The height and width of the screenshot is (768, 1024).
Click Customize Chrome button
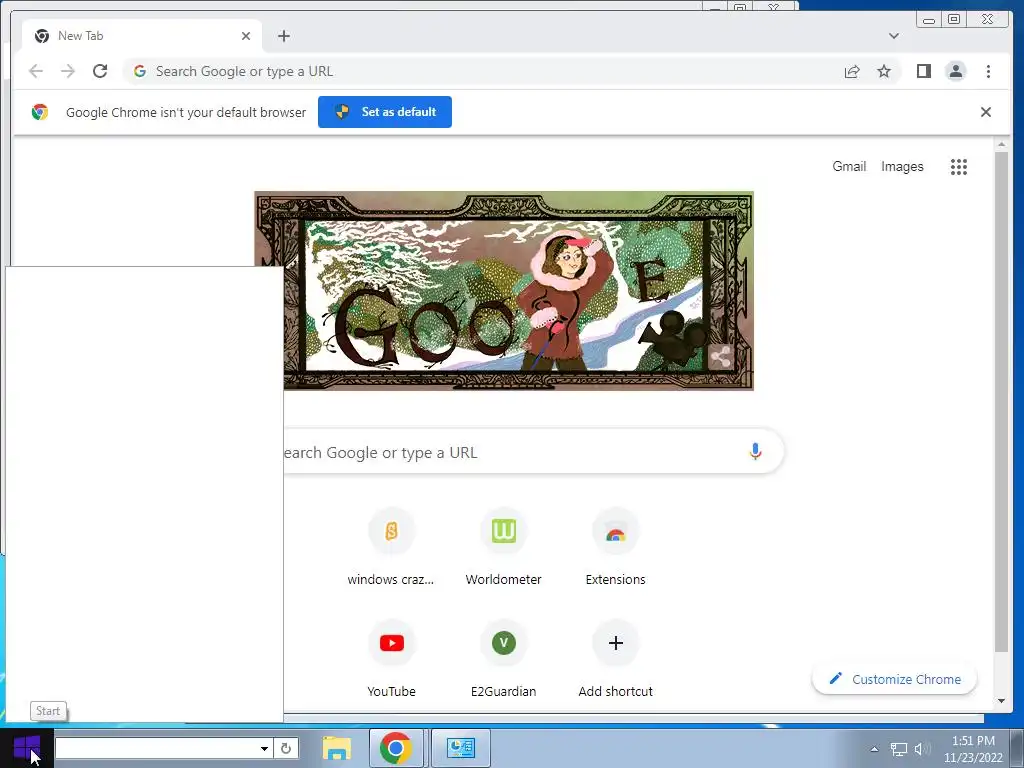tap(894, 679)
